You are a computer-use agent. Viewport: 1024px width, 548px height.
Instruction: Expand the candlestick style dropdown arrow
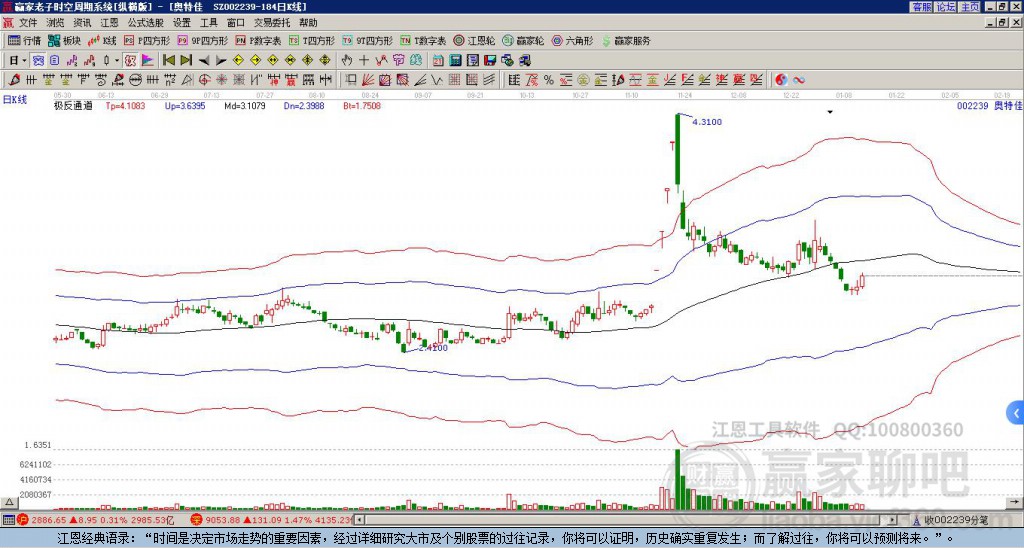(117, 61)
